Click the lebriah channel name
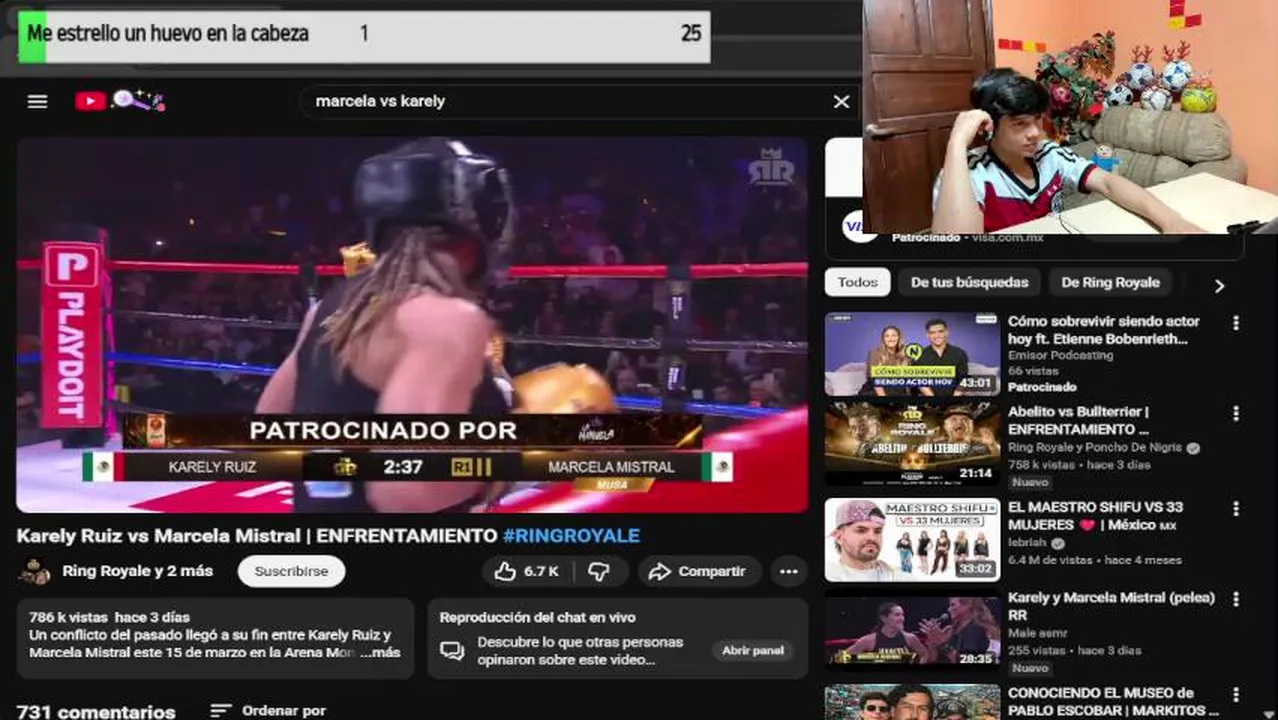 tap(1027, 543)
